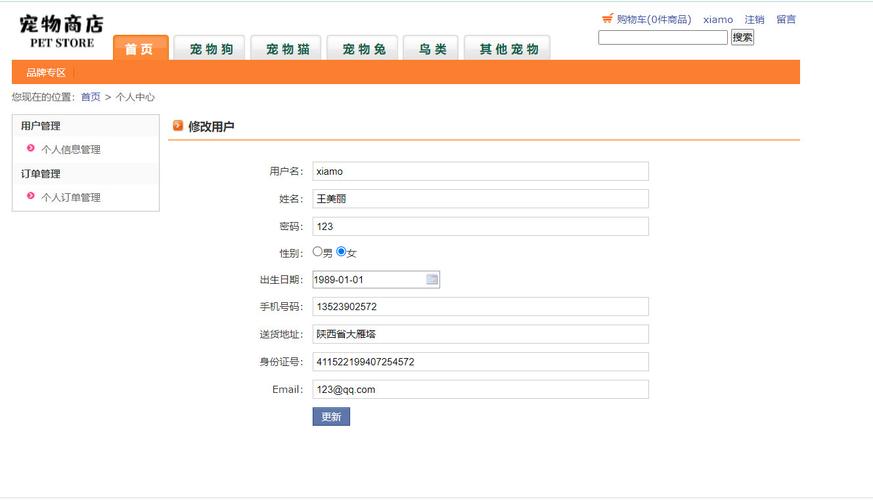Open 个人订单管理 in the sidebar
The width and height of the screenshot is (873, 500).
point(71,197)
